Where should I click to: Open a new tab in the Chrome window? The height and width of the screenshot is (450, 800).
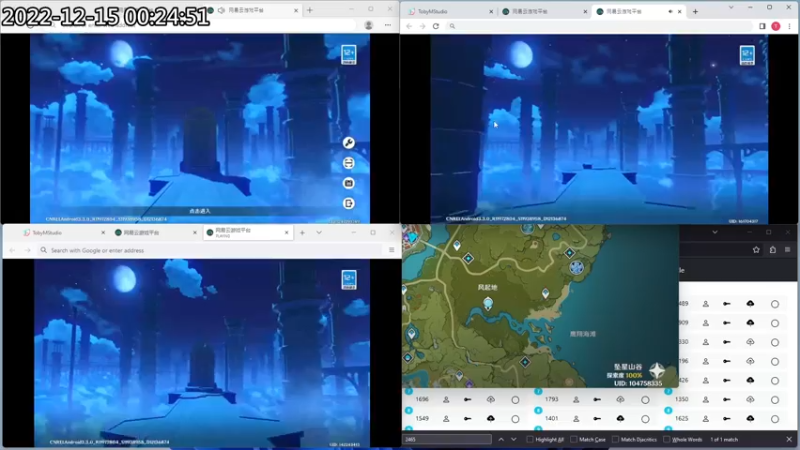click(x=695, y=11)
